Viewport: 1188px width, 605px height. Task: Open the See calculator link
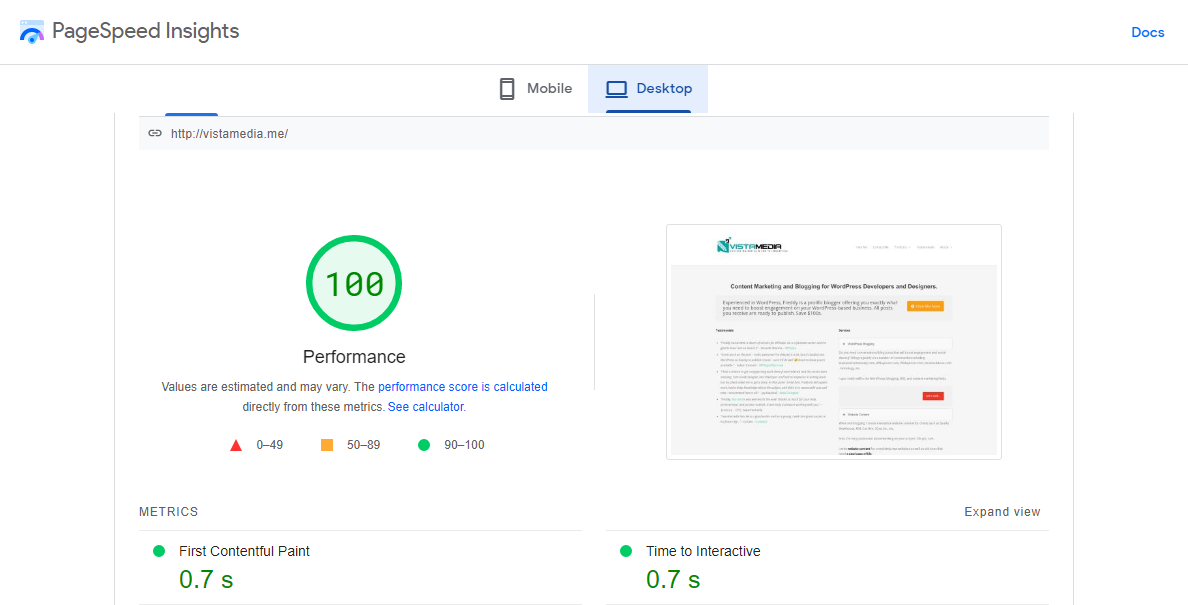425,407
